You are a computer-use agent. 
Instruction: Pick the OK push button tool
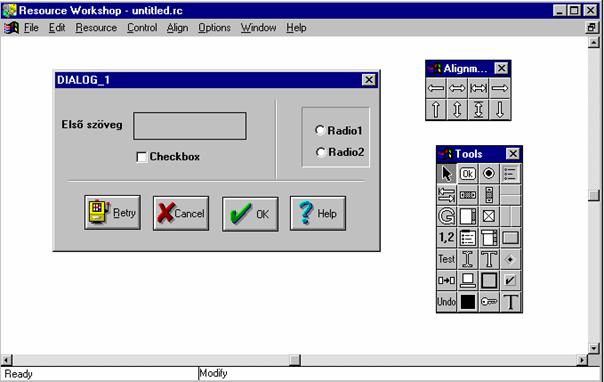point(468,174)
